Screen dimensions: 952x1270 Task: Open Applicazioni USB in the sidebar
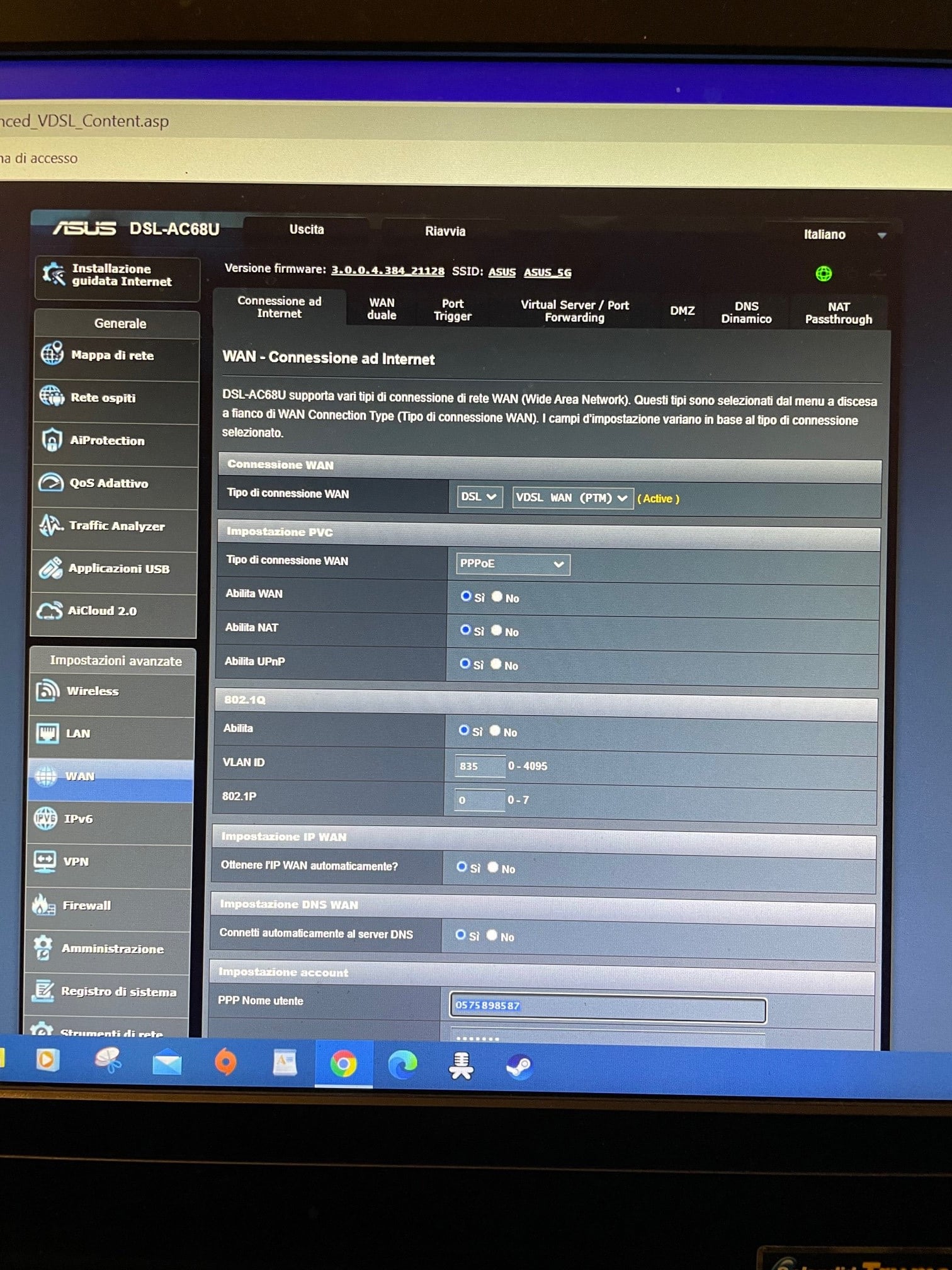119,568
